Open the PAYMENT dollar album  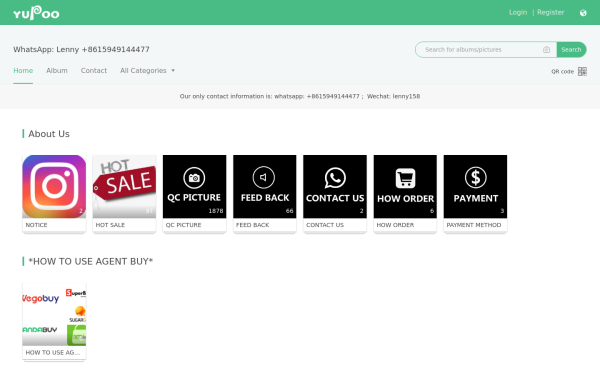(475, 187)
